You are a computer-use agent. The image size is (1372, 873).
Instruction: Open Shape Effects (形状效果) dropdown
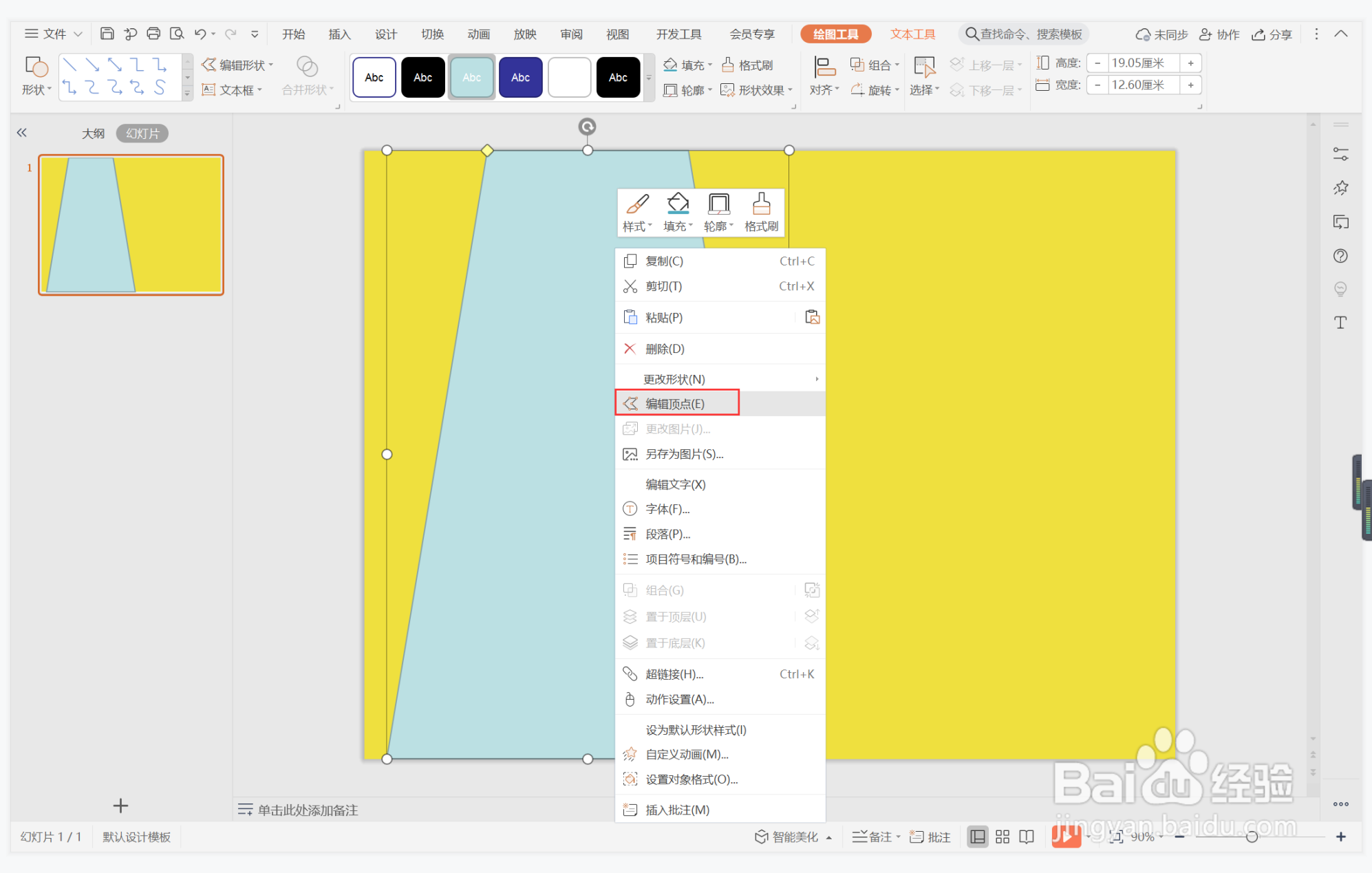tap(756, 90)
